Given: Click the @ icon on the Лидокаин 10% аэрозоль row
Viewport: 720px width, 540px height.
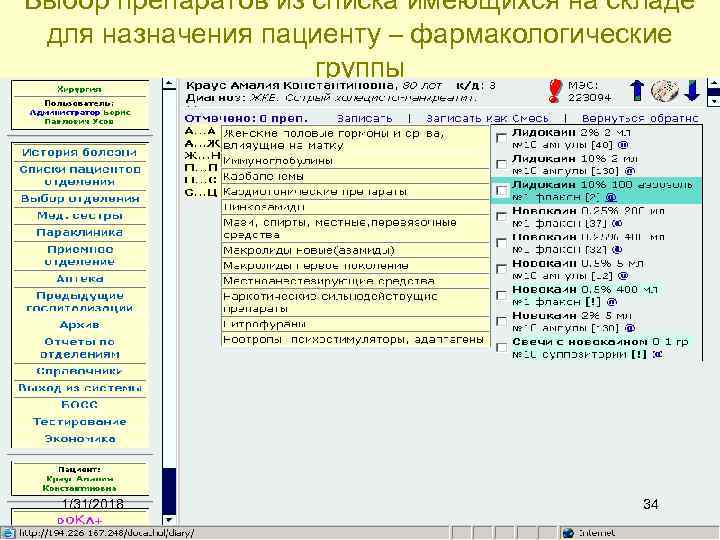Looking at the screenshot, I should (611, 197).
